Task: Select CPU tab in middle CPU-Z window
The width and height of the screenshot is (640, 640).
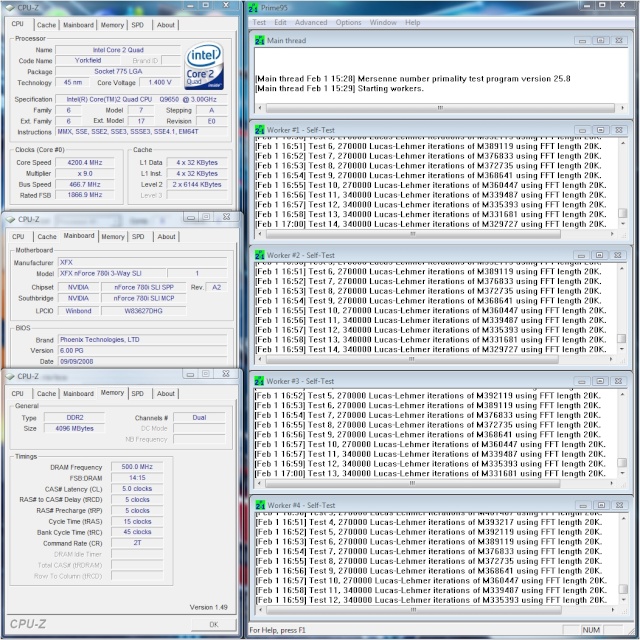Action: [18, 237]
